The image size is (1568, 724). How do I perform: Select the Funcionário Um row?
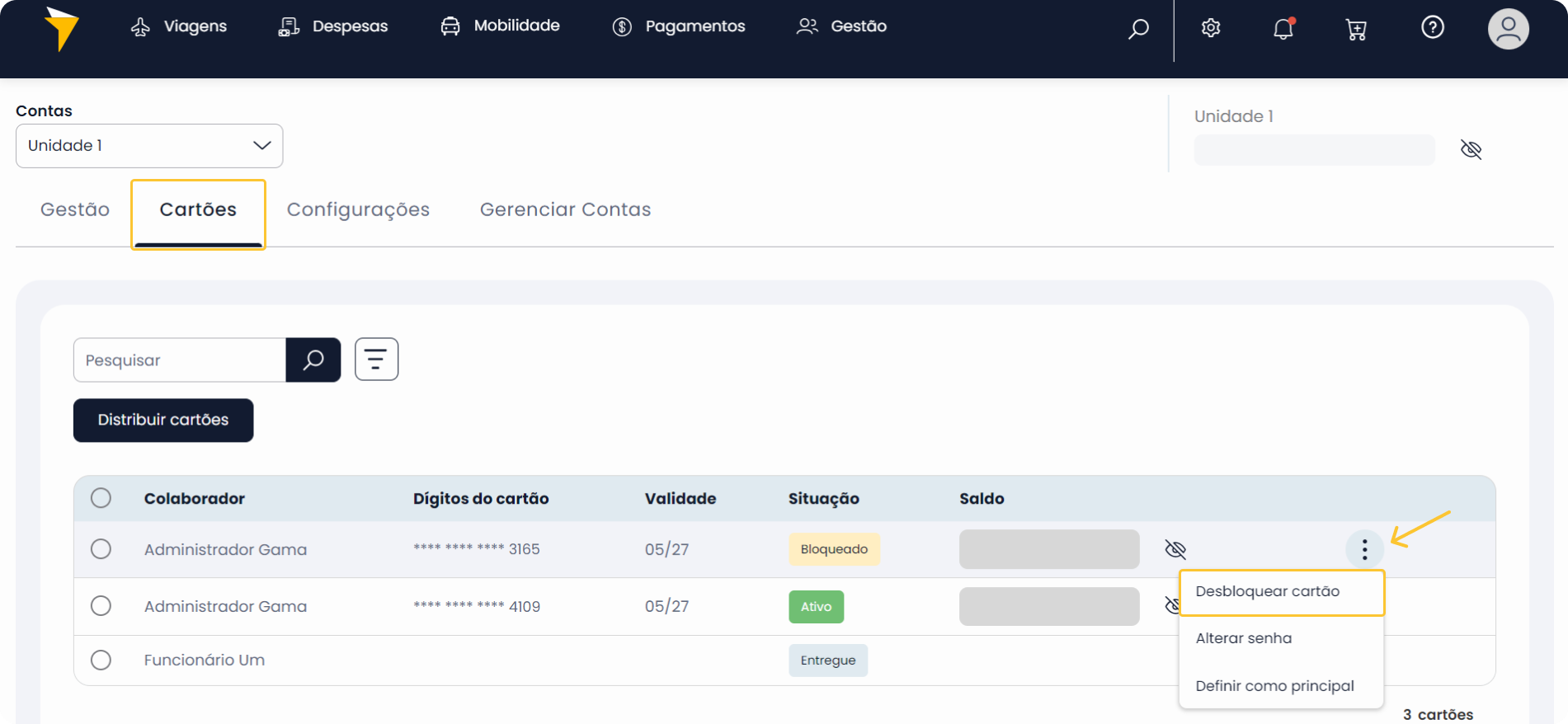tap(101, 660)
